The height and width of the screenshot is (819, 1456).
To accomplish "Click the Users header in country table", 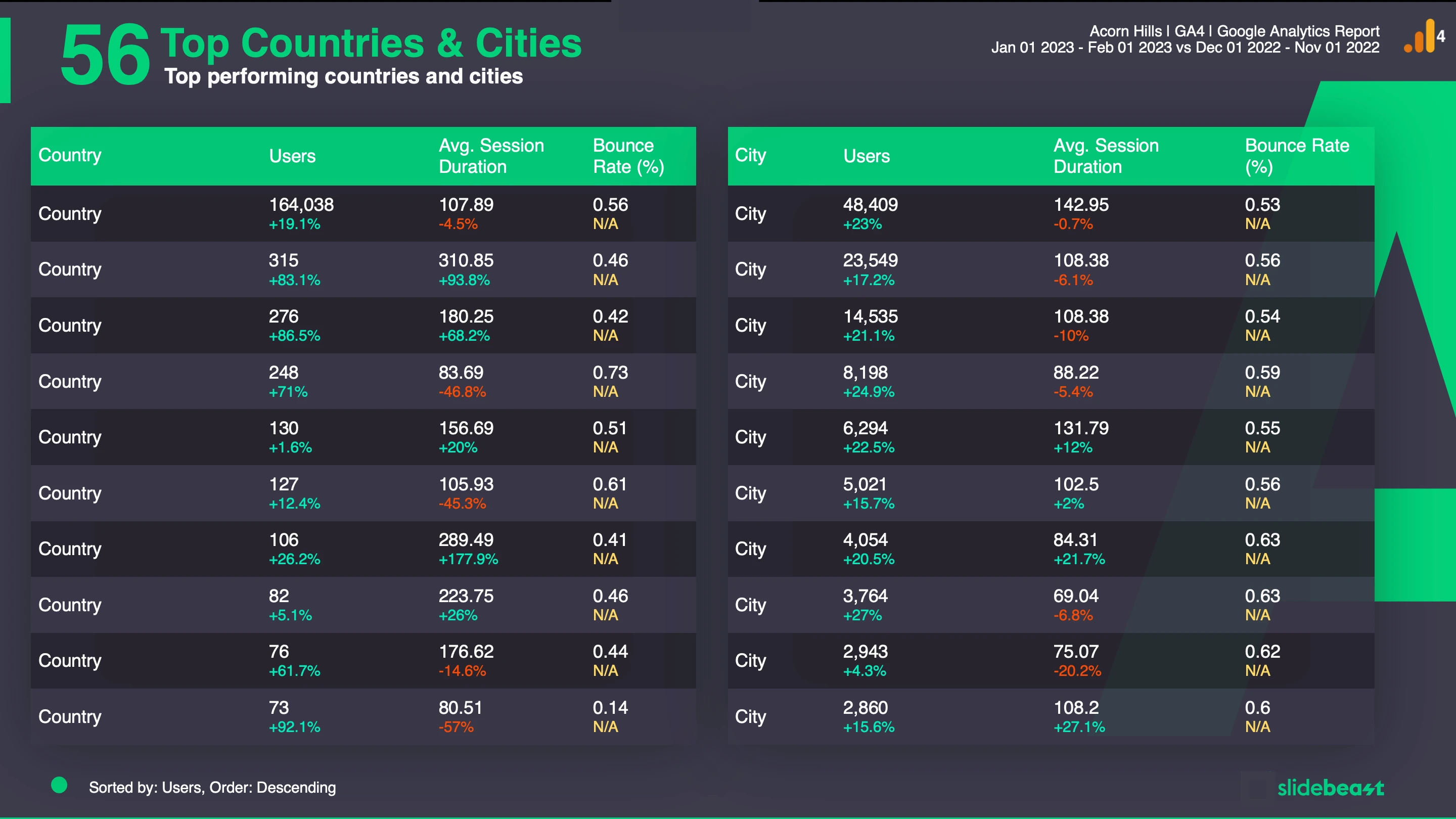I will click(292, 156).
